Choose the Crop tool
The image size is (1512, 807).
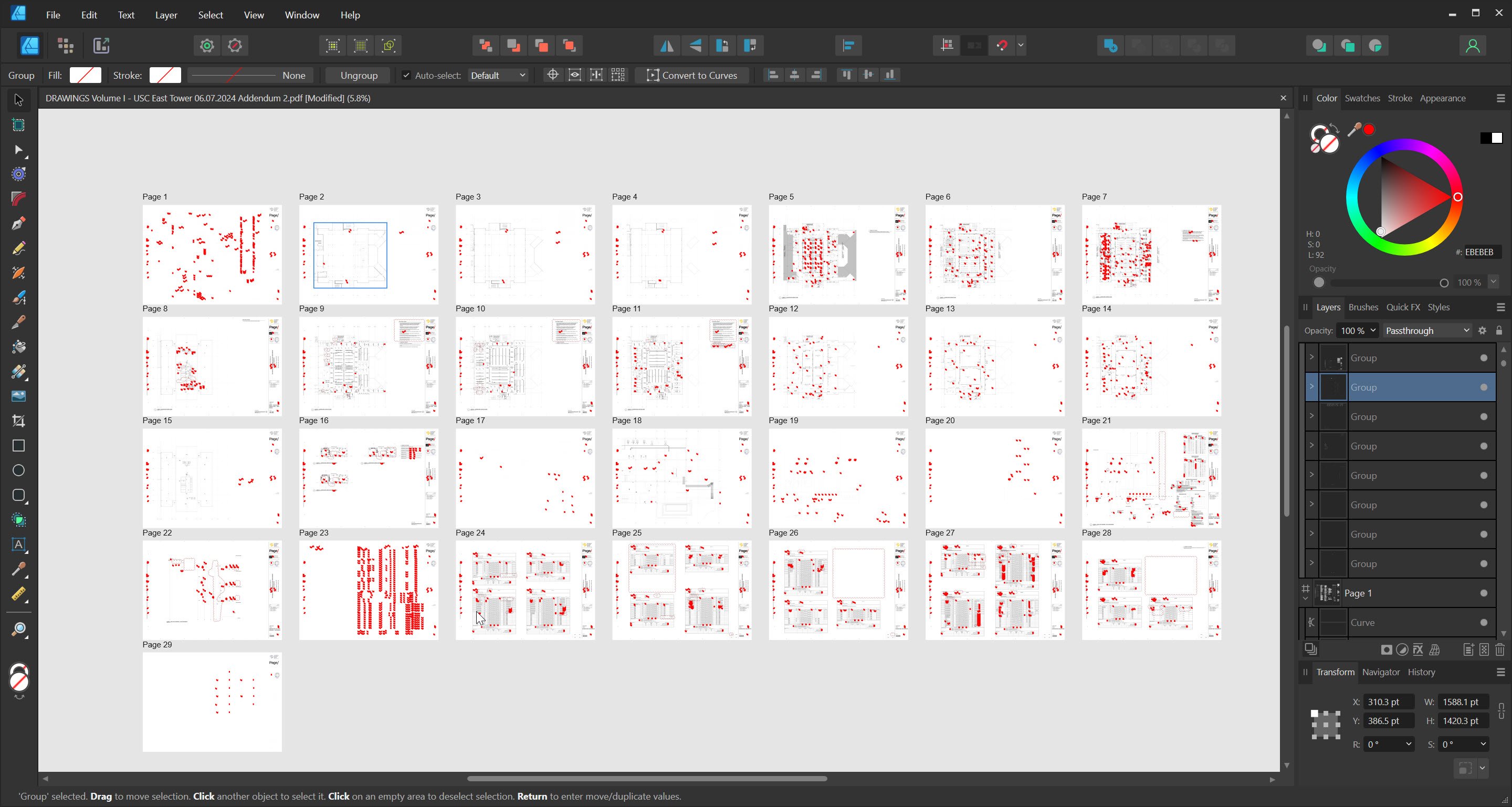[x=18, y=421]
